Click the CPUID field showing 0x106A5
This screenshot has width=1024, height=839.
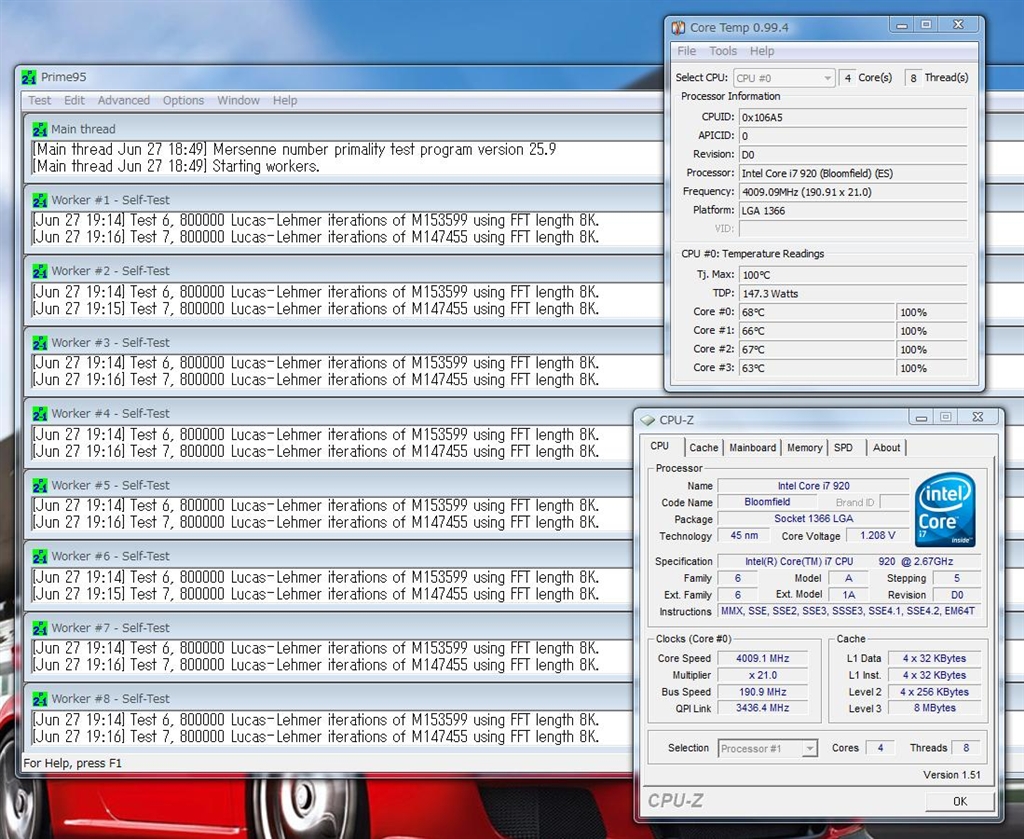(853, 118)
